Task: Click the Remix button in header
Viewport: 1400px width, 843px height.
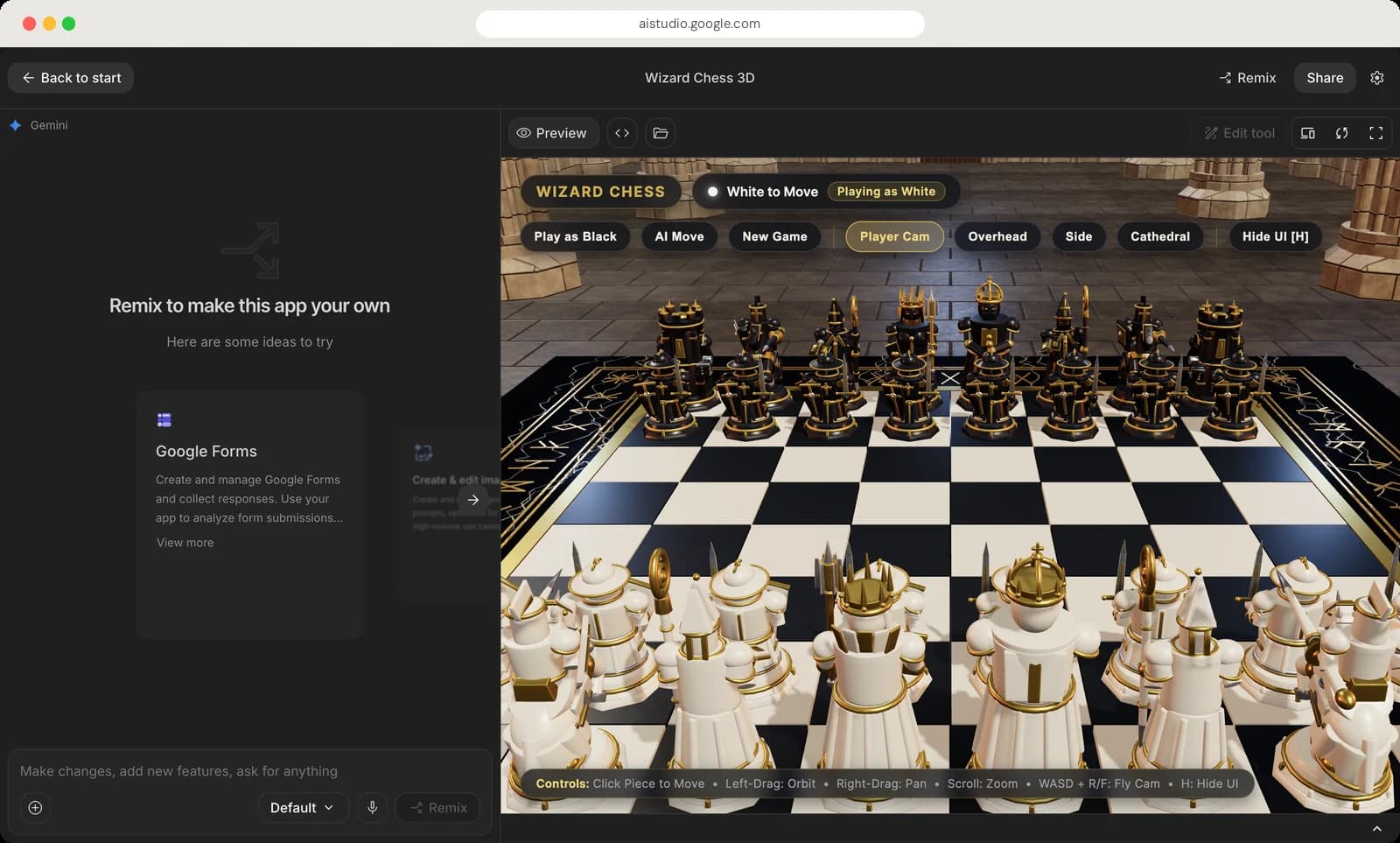Action: (x=1248, y=78)
